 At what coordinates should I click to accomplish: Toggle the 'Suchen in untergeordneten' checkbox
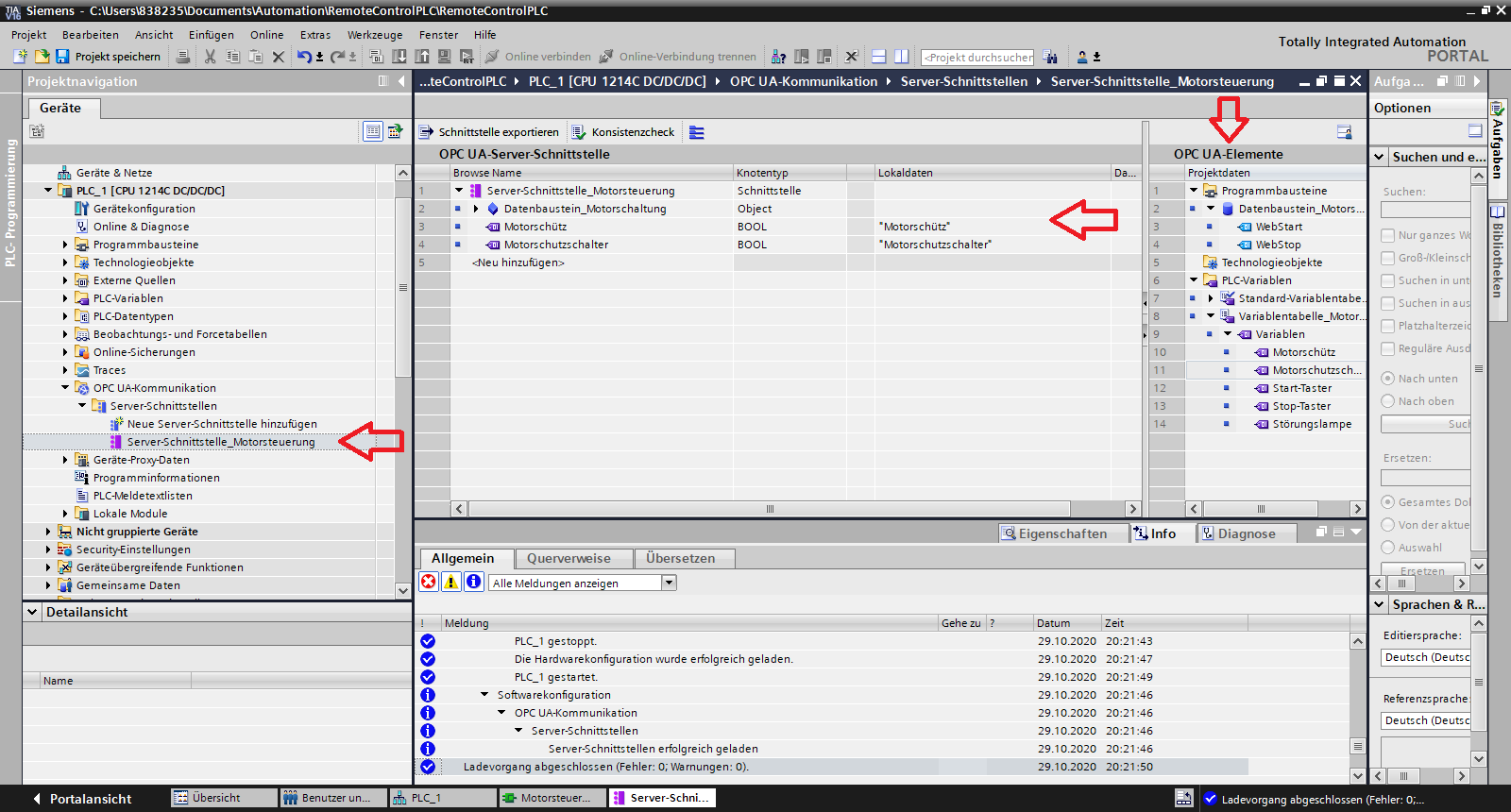click(x=1387, y=280)
